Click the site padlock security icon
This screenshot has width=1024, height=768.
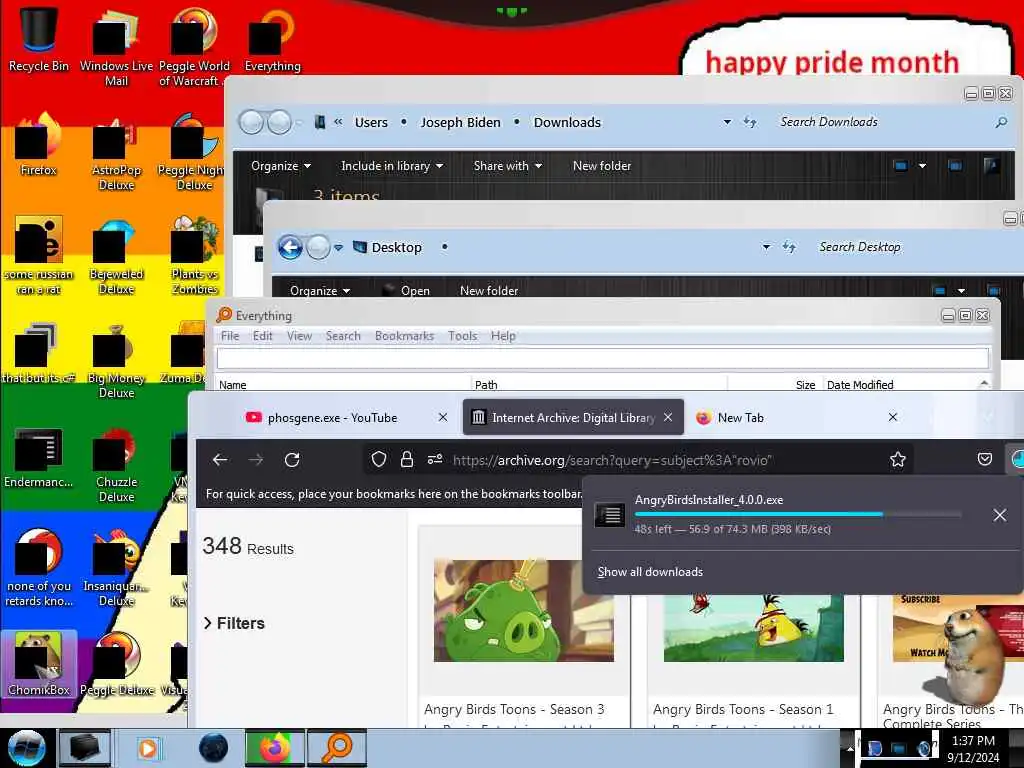[406, 460]
